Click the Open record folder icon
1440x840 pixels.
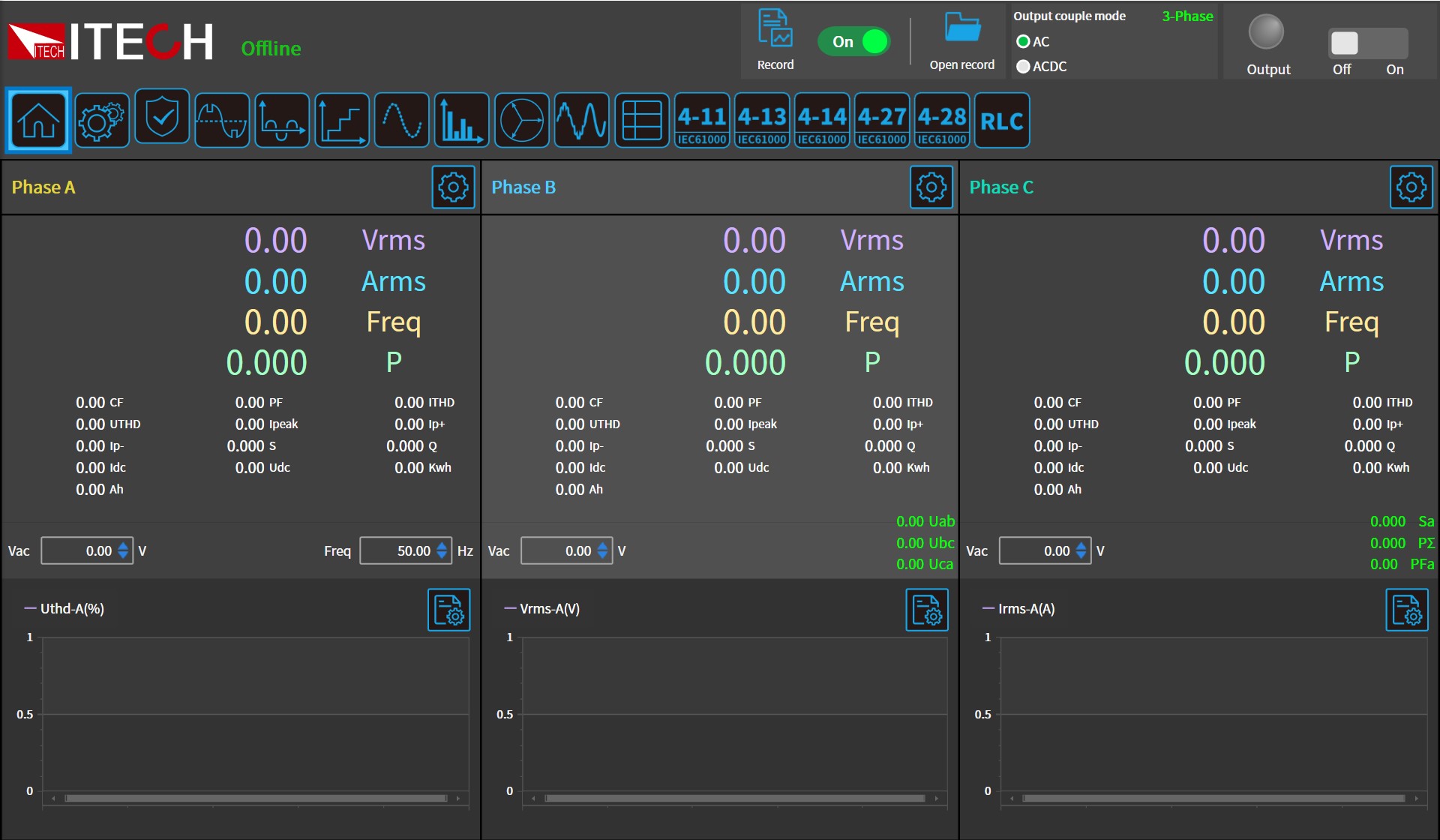point(962,30)
